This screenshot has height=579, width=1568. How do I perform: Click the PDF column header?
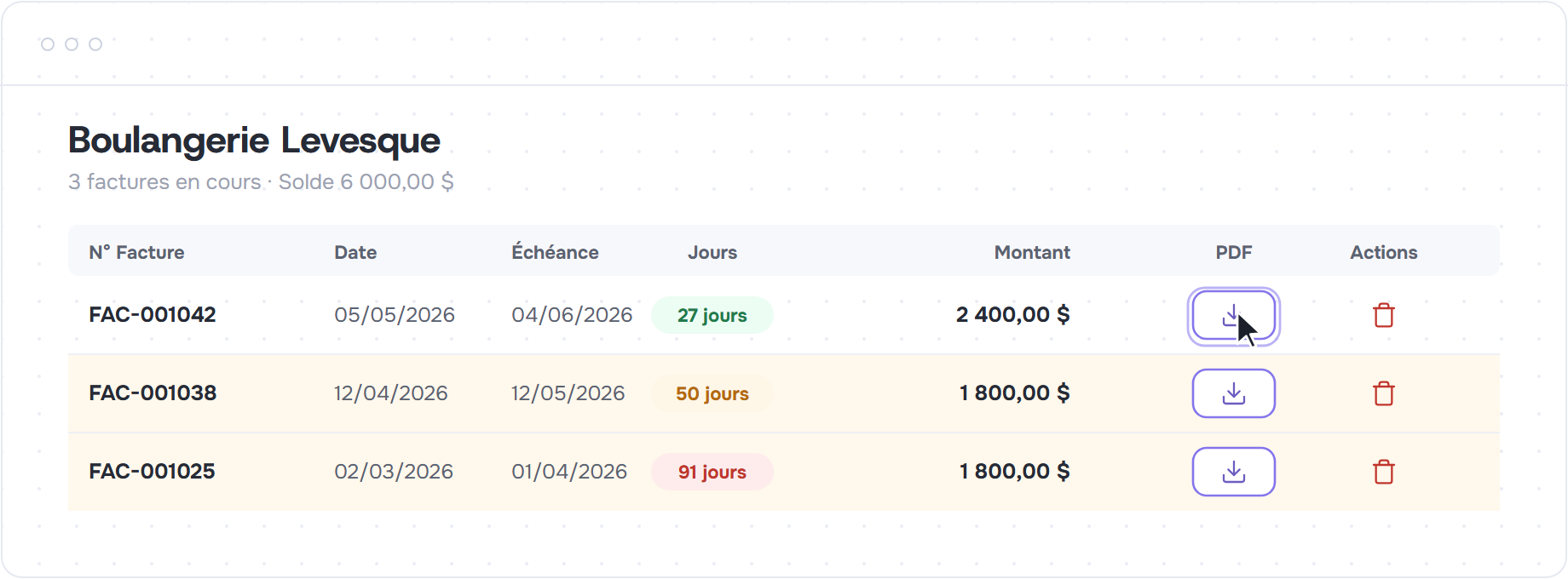(1233, 252)
